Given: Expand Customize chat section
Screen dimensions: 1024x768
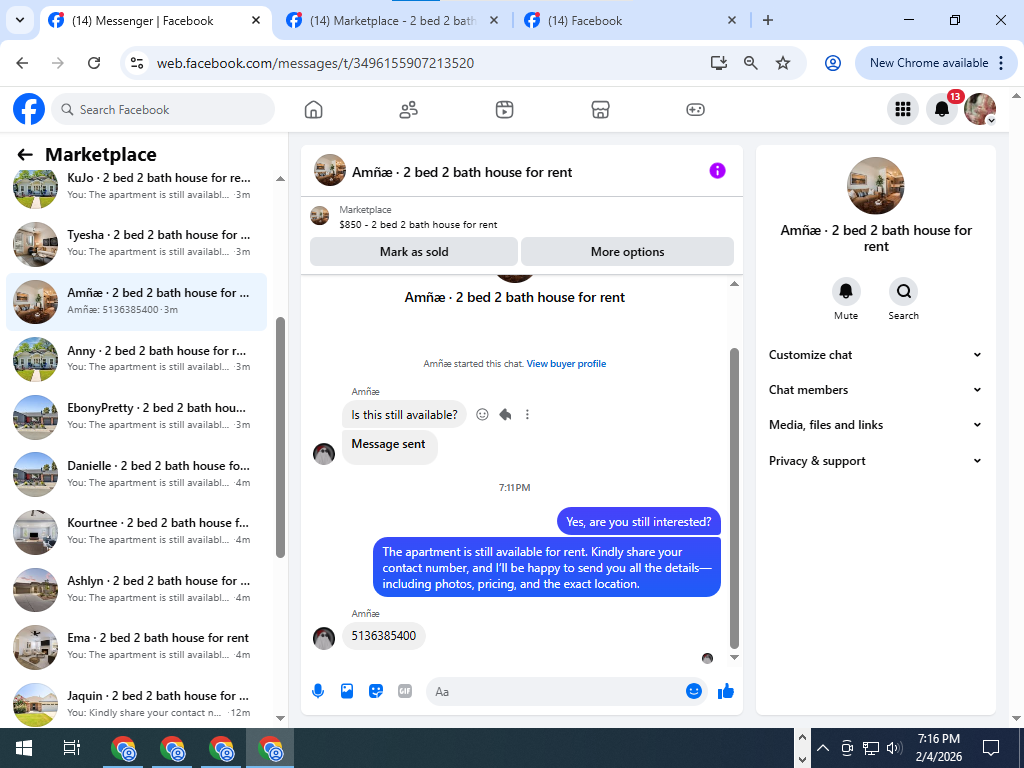Looking at the screenshot, I should [875, 355].
